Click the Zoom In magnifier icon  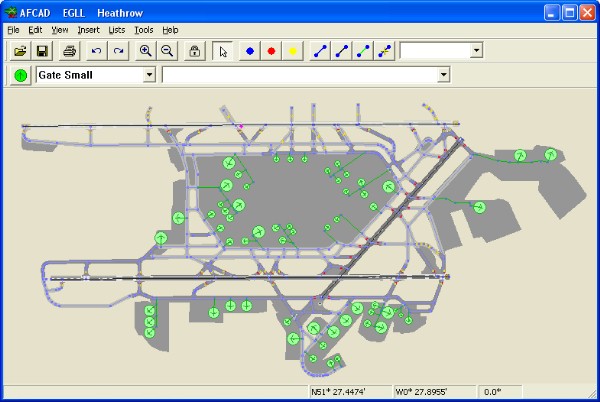(x=145, y=51)
